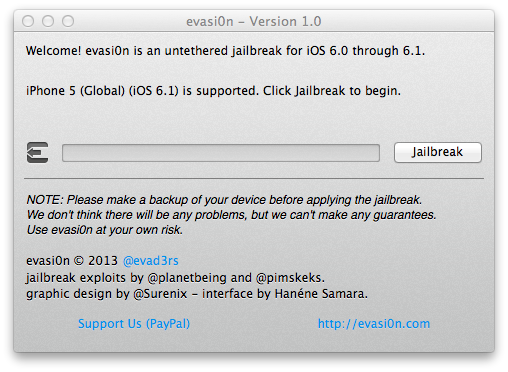
Task: Click the "can't make any guarantees" warning line
Action: pos(231,215)
